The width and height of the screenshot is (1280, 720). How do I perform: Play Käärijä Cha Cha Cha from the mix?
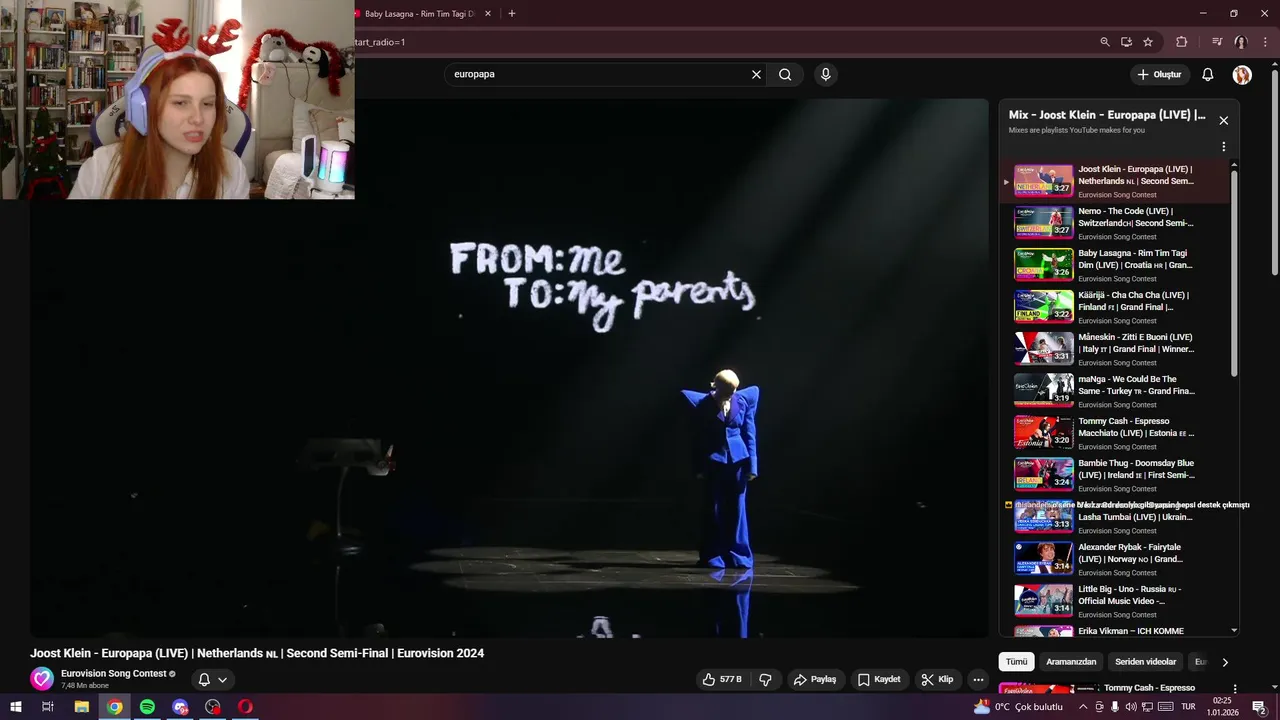(1115, 307)
